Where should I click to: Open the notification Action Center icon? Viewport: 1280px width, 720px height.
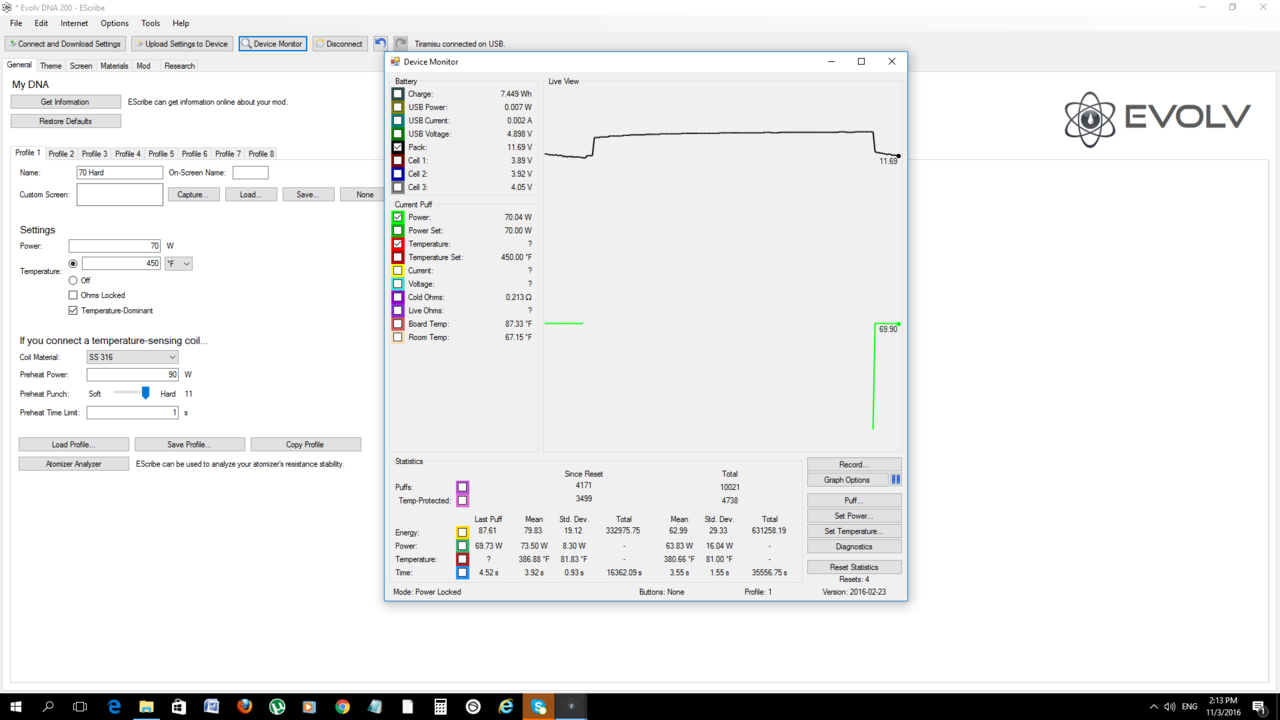tap(1259, 707)
